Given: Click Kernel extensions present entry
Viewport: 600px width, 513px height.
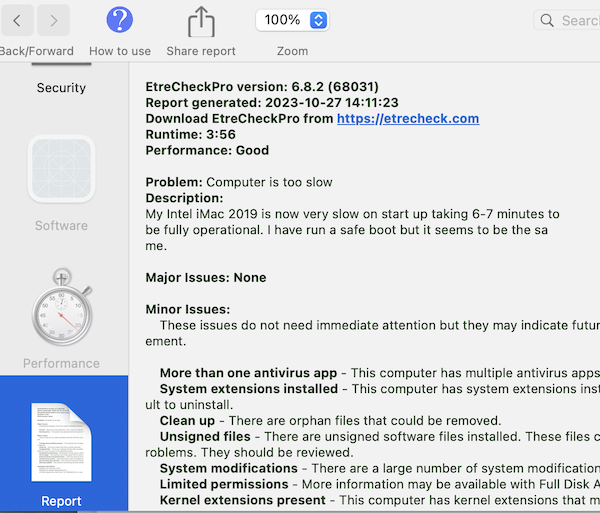Looking at the screenshot, I should (x=243, y=500).
